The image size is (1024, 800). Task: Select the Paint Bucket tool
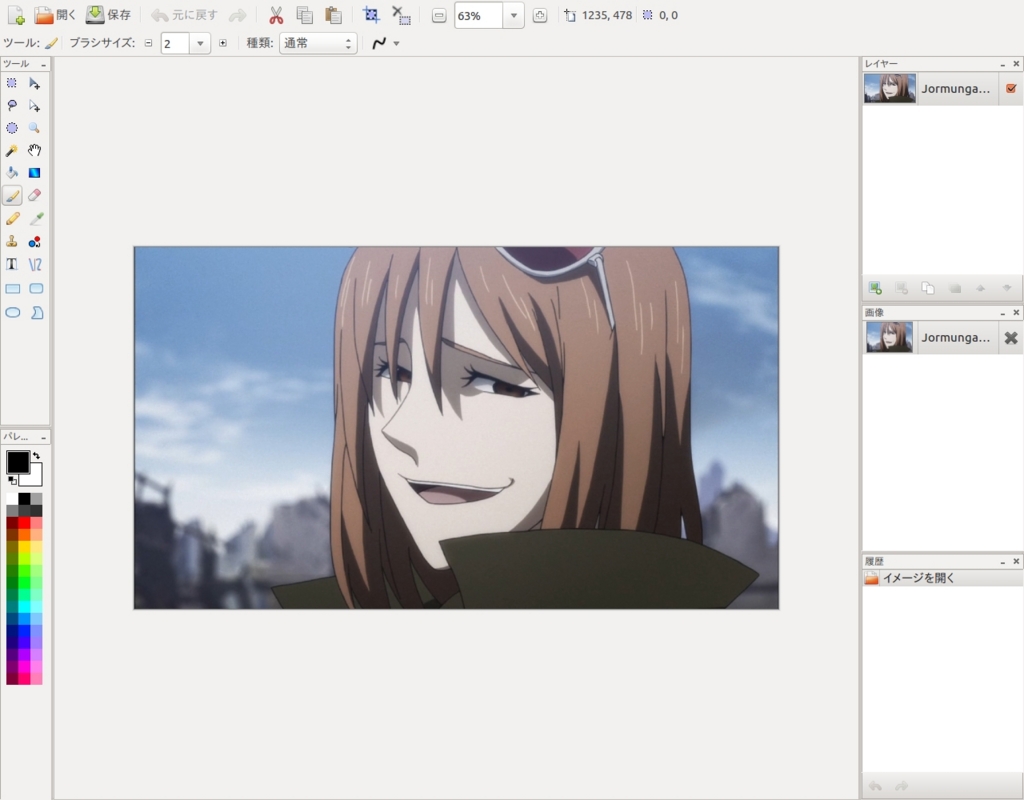[12, 173]
